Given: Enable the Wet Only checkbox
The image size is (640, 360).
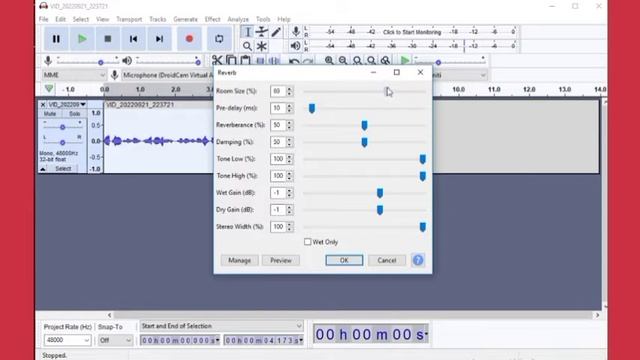Looking at the screenshot, I should (307, 242).
